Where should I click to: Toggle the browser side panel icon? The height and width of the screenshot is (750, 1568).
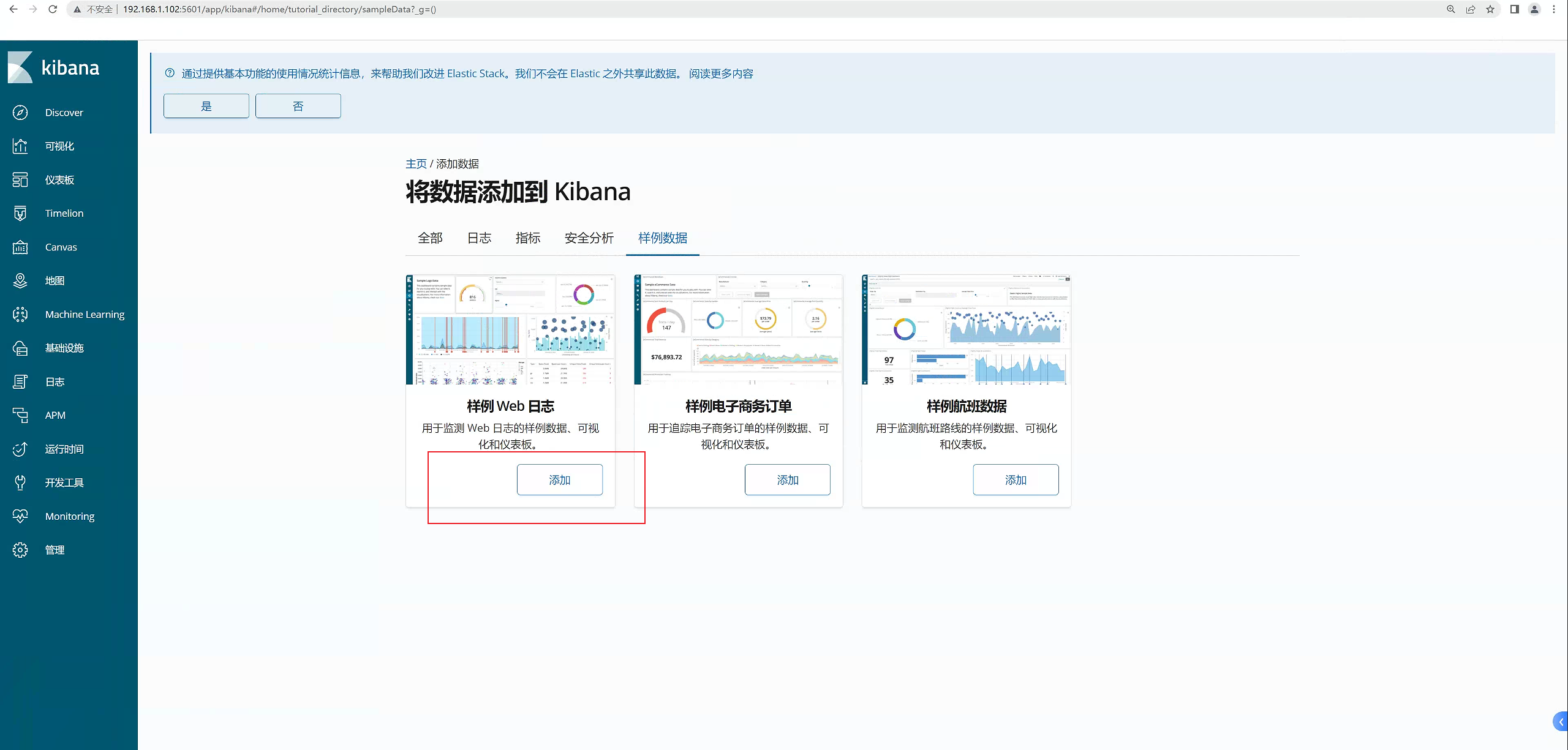[x=1515, y=9]
